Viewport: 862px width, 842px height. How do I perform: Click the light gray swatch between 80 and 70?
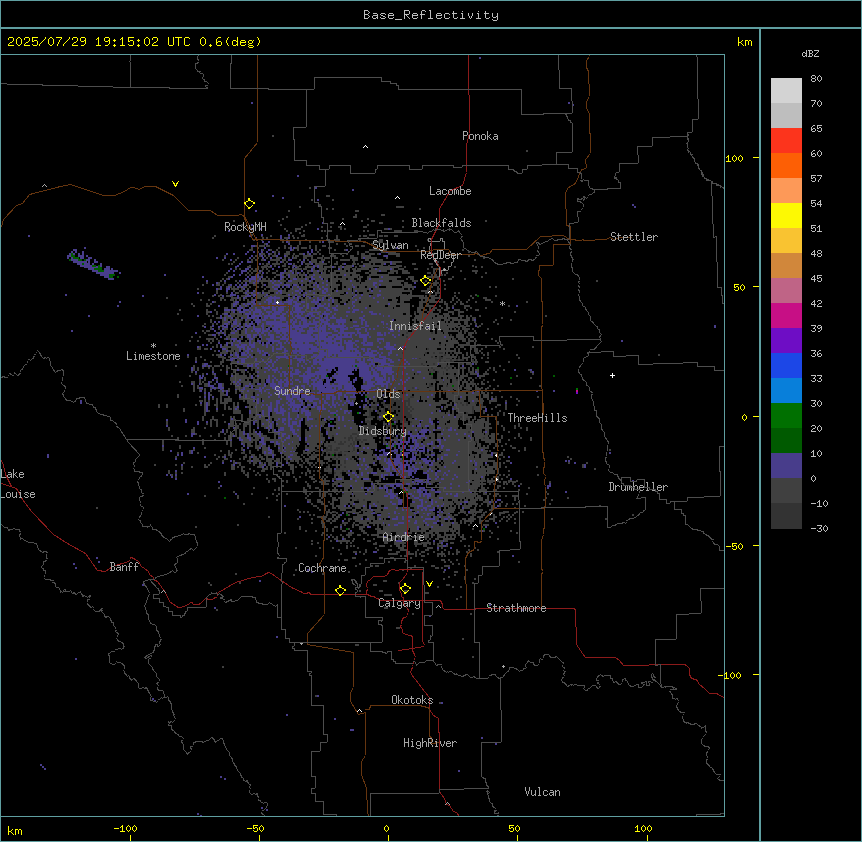point(786,91)
